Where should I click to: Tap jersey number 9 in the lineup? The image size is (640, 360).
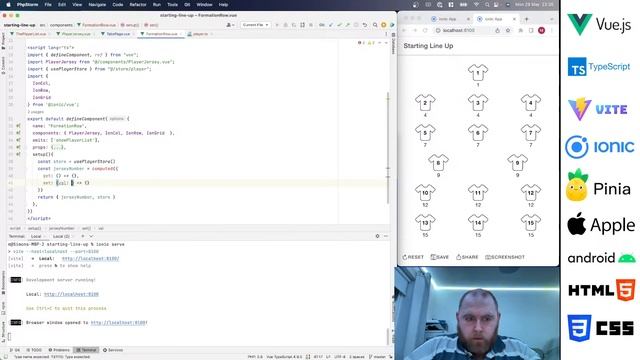point(518,163)
